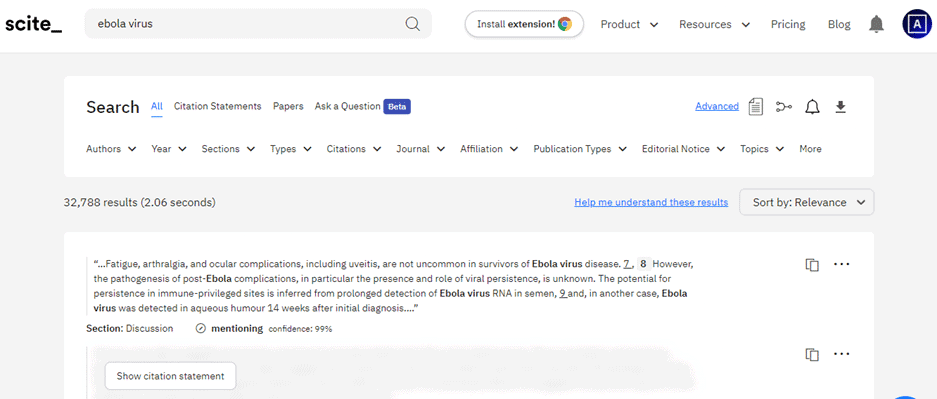Screen dimensions: 937x399
Task: Open reference 7 in the citation text
Action: 627,263
